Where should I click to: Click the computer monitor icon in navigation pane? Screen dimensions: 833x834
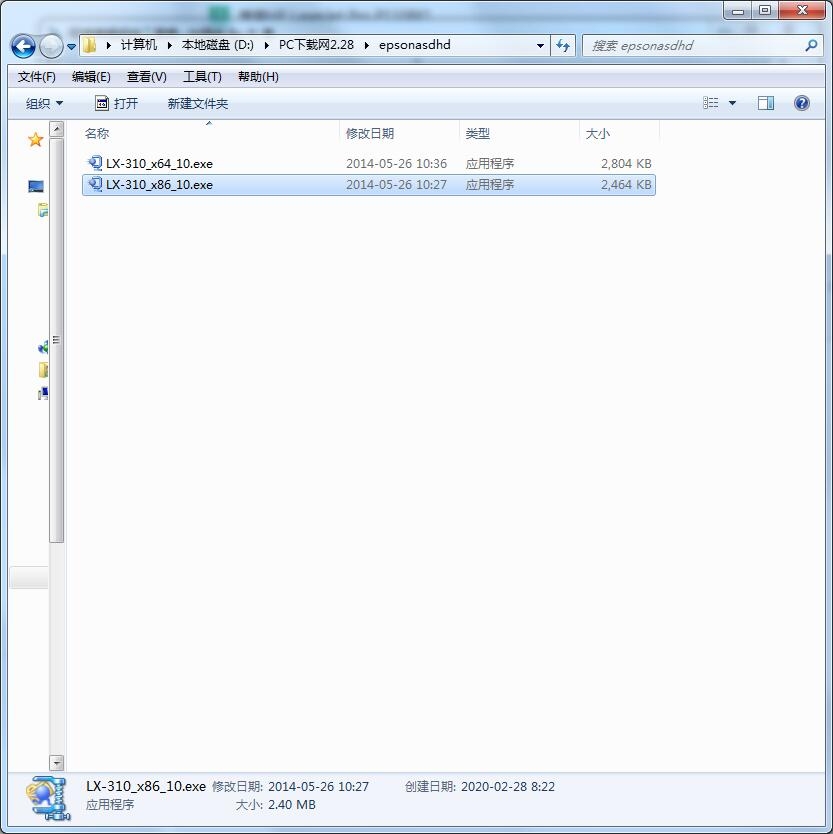tap(36, 186)
